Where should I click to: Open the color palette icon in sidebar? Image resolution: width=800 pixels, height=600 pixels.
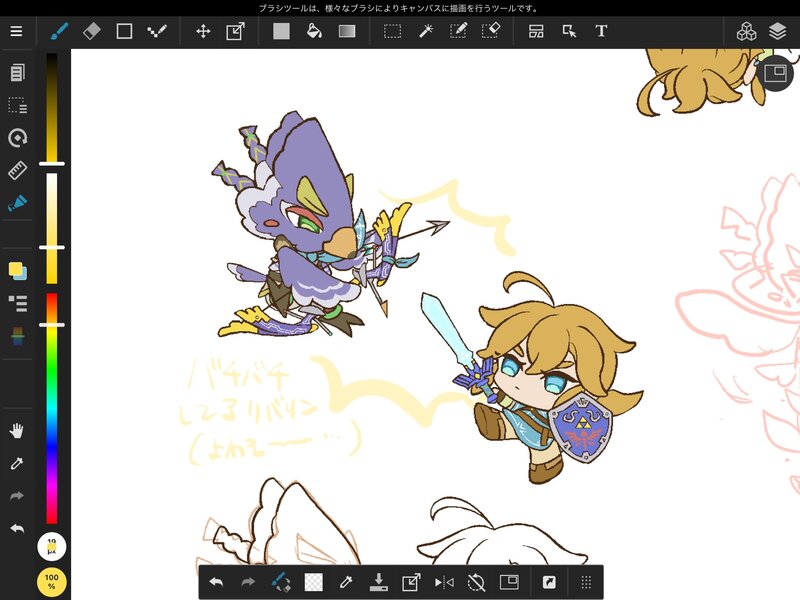pyautogui.click(x=17, y=336)
